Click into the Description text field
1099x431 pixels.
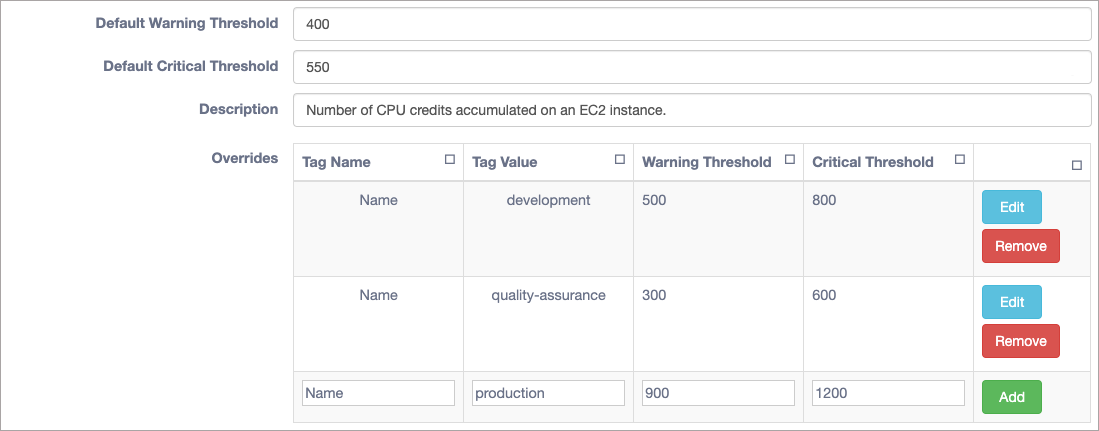click(692, 110)
